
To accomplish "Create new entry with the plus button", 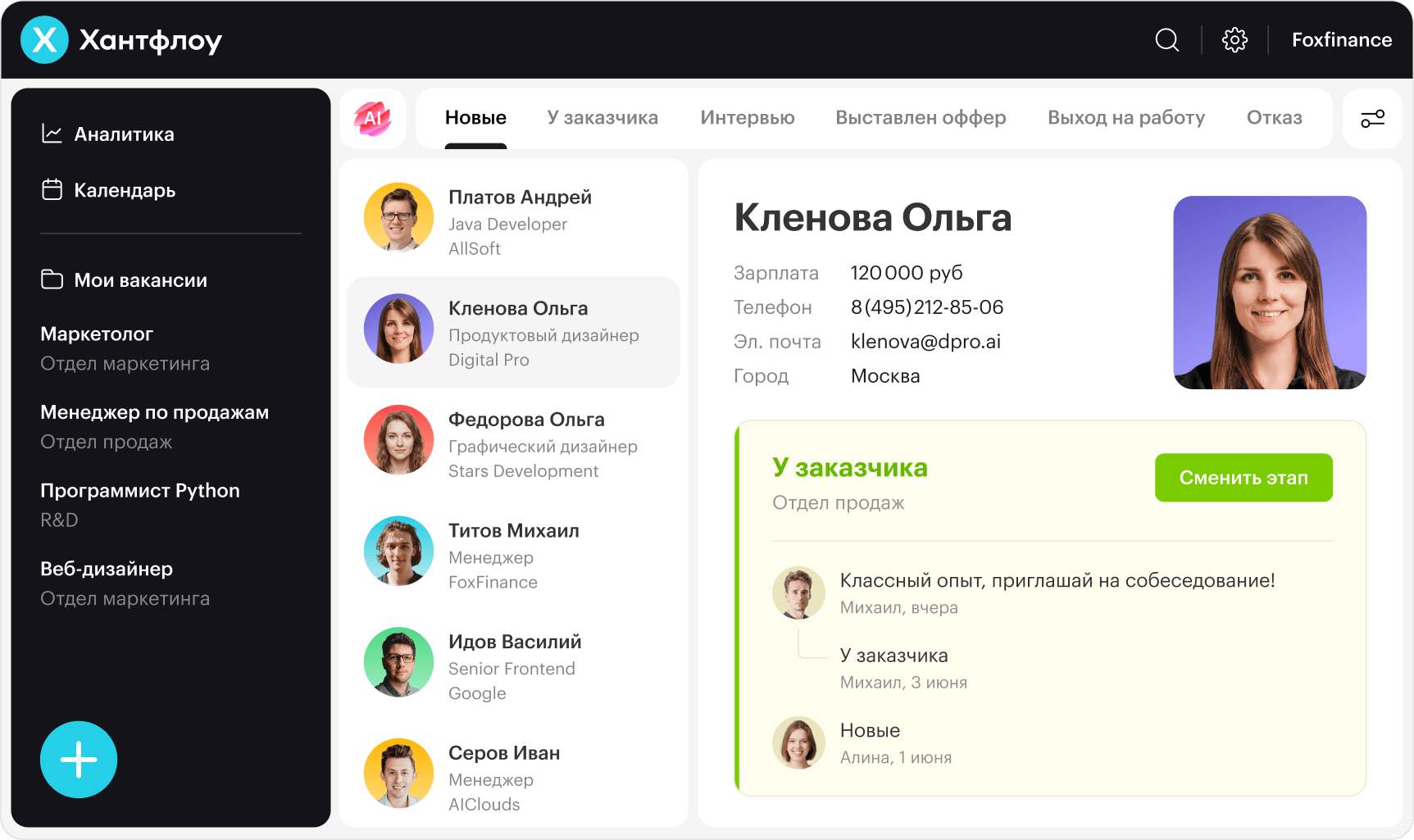I will pos(78,760).
